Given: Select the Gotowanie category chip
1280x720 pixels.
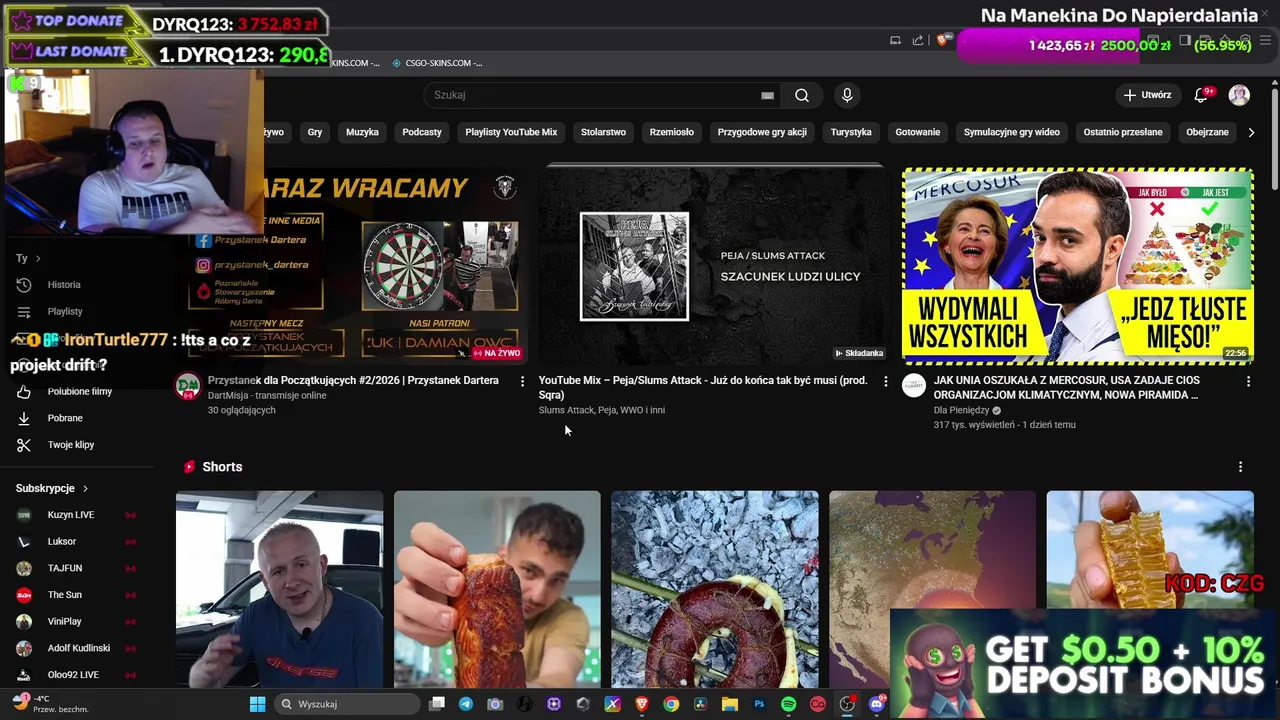Looking at the screenshot, I should click(x=918, y=132).
